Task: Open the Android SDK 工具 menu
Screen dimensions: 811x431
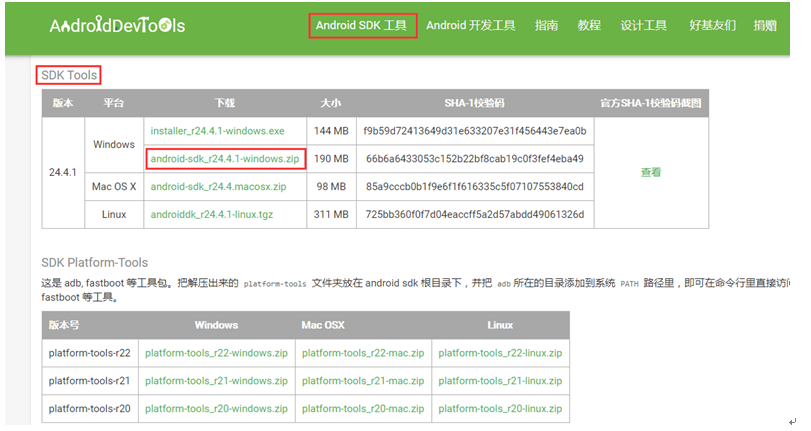Action: (362, 25)
